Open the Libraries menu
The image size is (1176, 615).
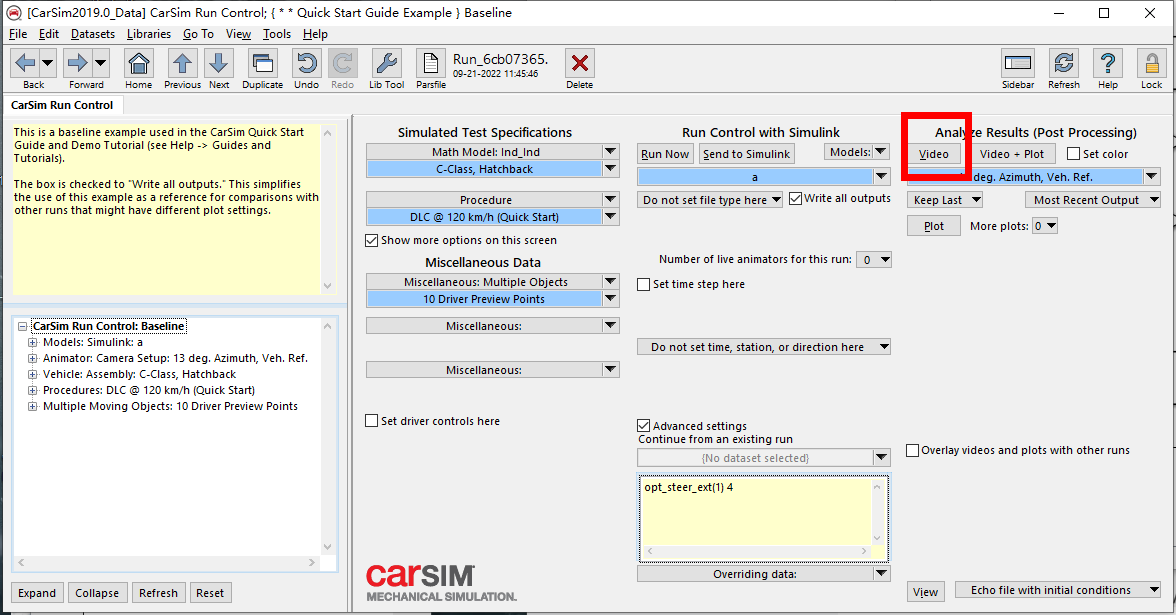click(148, 34)
